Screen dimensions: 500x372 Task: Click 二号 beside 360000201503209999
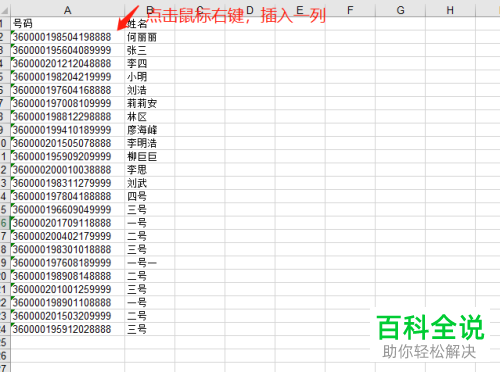pyautogui.click(x=150, y=316)
